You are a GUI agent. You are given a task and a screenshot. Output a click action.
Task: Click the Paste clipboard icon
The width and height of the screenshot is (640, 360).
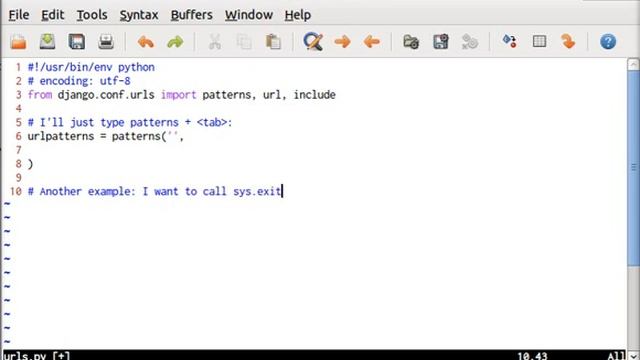(273, 42)
